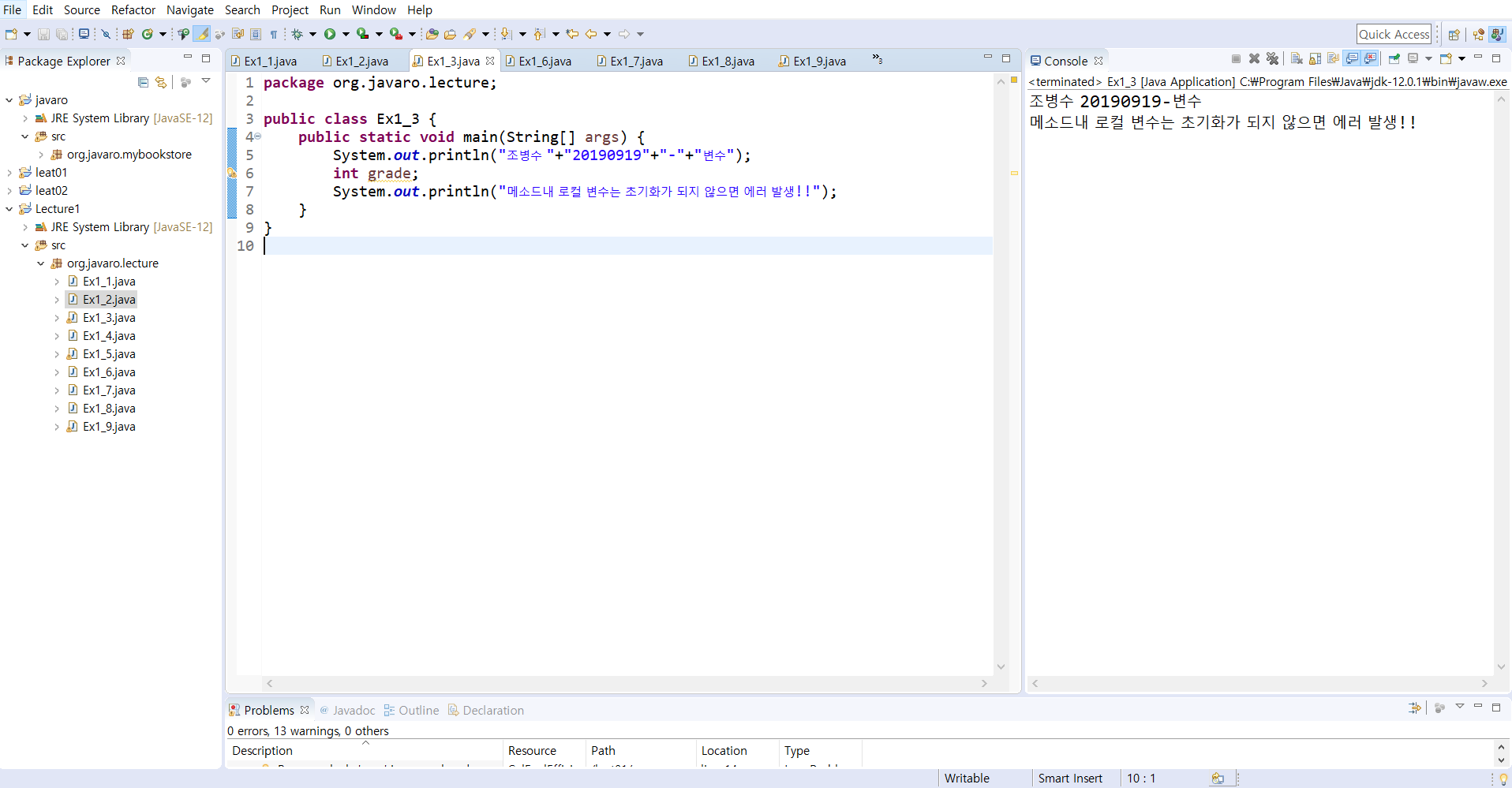
Task: Toggle Show Console on Standard Out
Action: point(1352,59)
